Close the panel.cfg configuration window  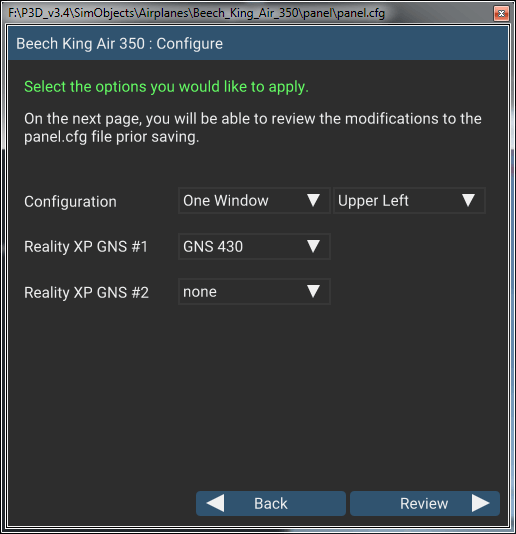click(501, 13)
